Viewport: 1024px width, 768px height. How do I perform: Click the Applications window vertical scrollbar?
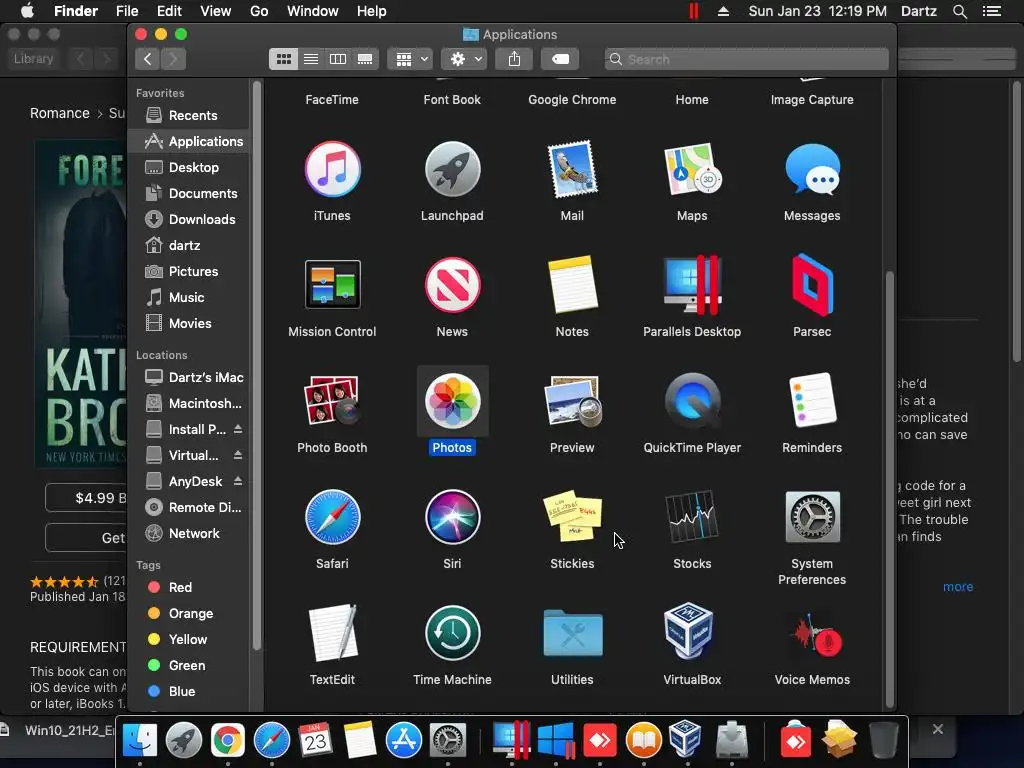889,488
